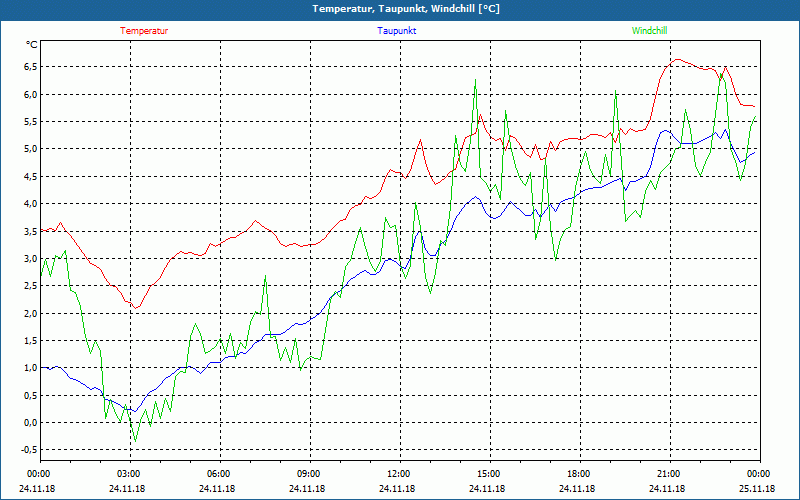Click the 09:00 time axis label
Screen dimensions: 800x500
pyautogui.click(x=310, y=474)
